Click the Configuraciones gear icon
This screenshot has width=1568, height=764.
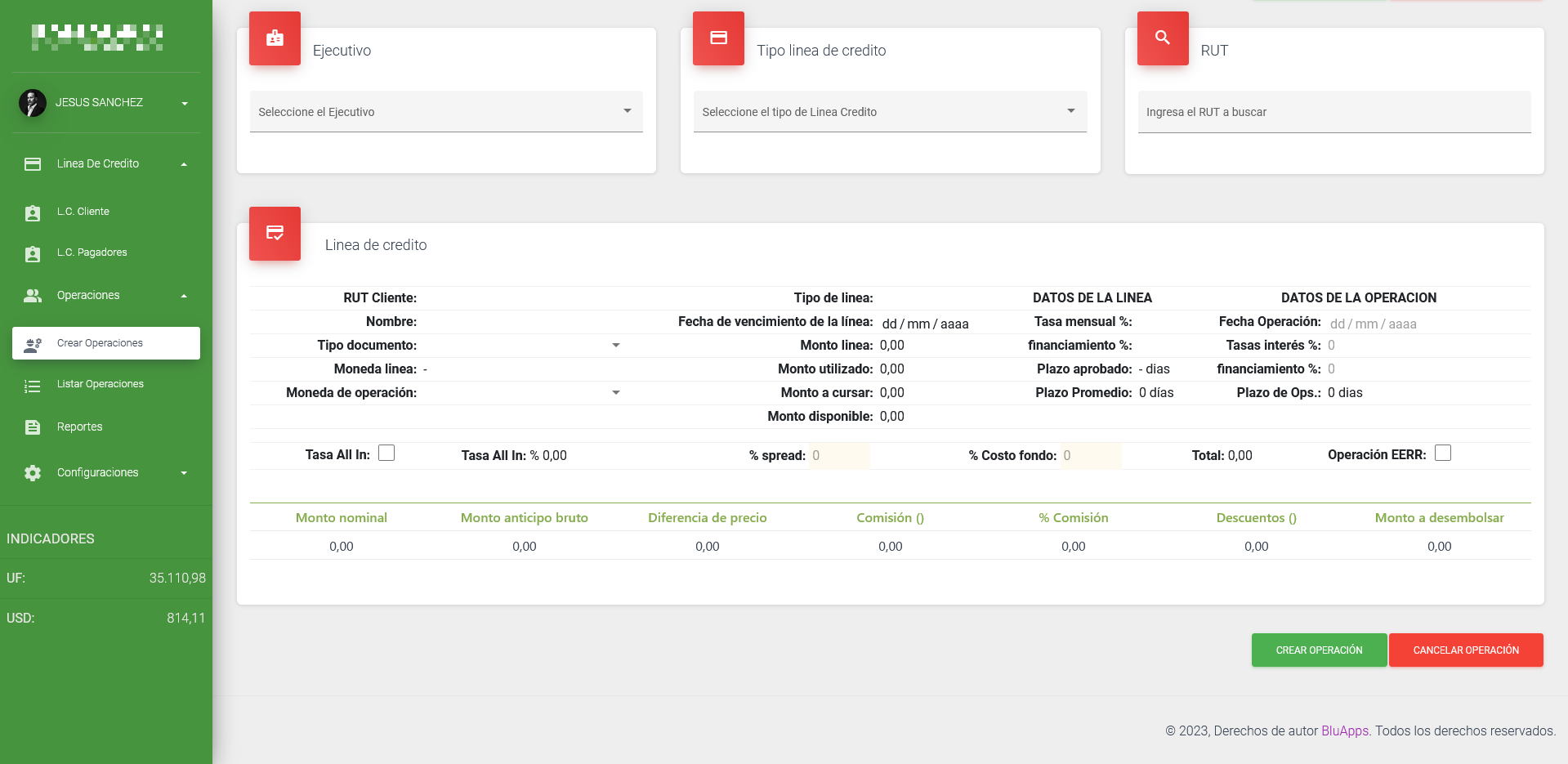coord(33,473)
